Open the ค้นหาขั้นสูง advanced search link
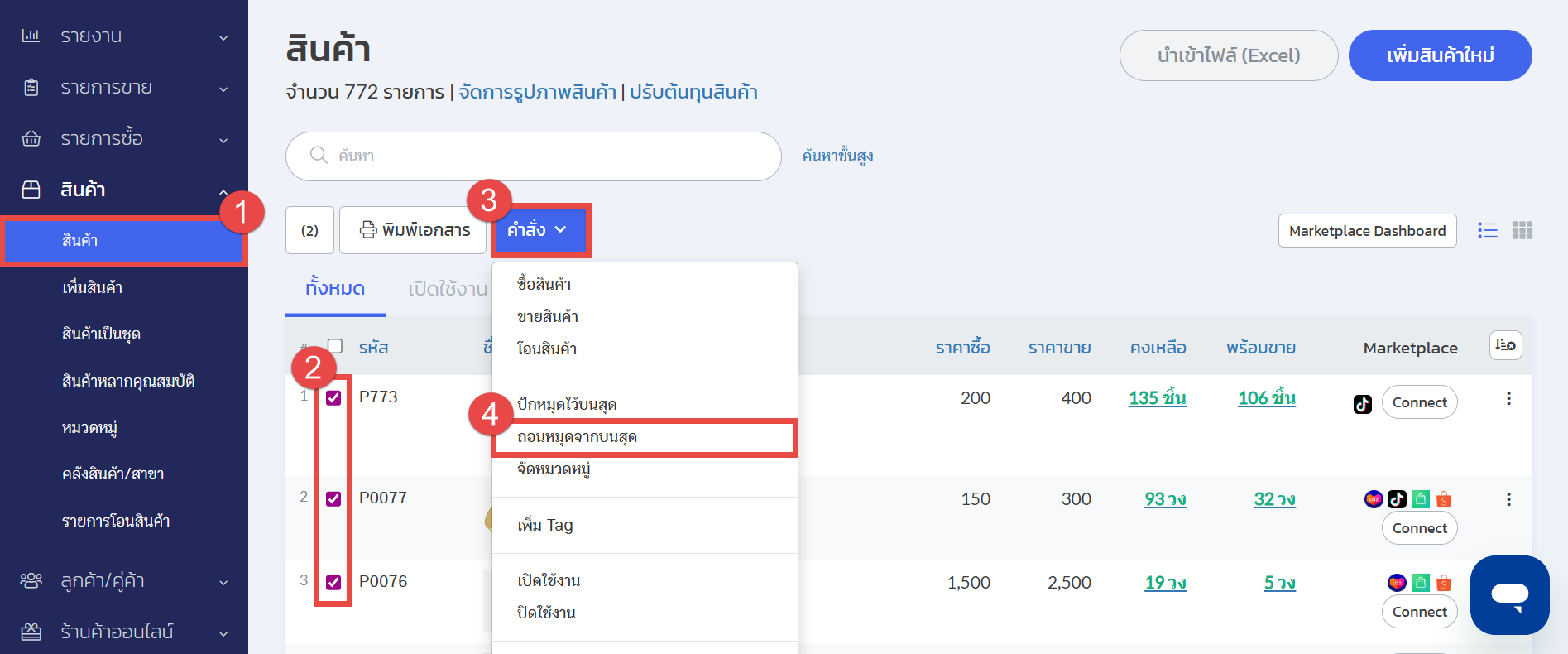This screenshot has width=1568, height=654. tap(837, 156)
